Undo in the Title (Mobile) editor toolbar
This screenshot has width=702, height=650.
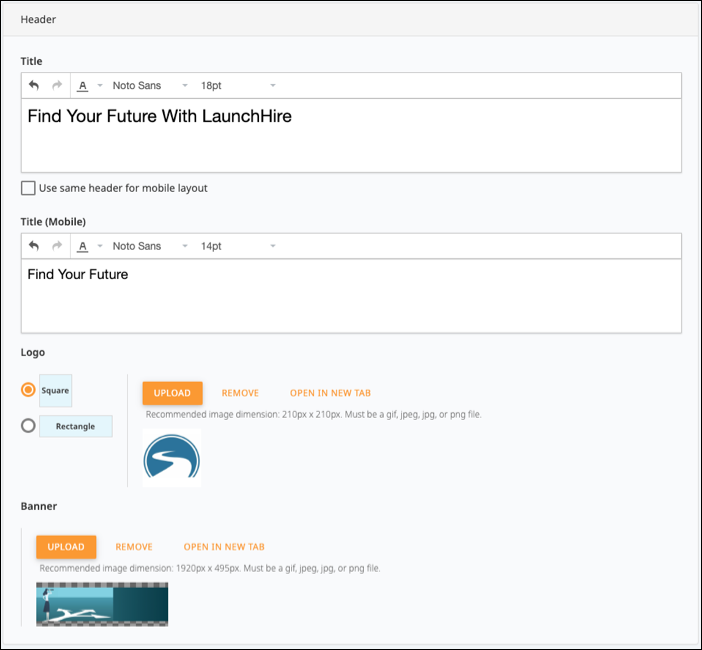[34, 246]
